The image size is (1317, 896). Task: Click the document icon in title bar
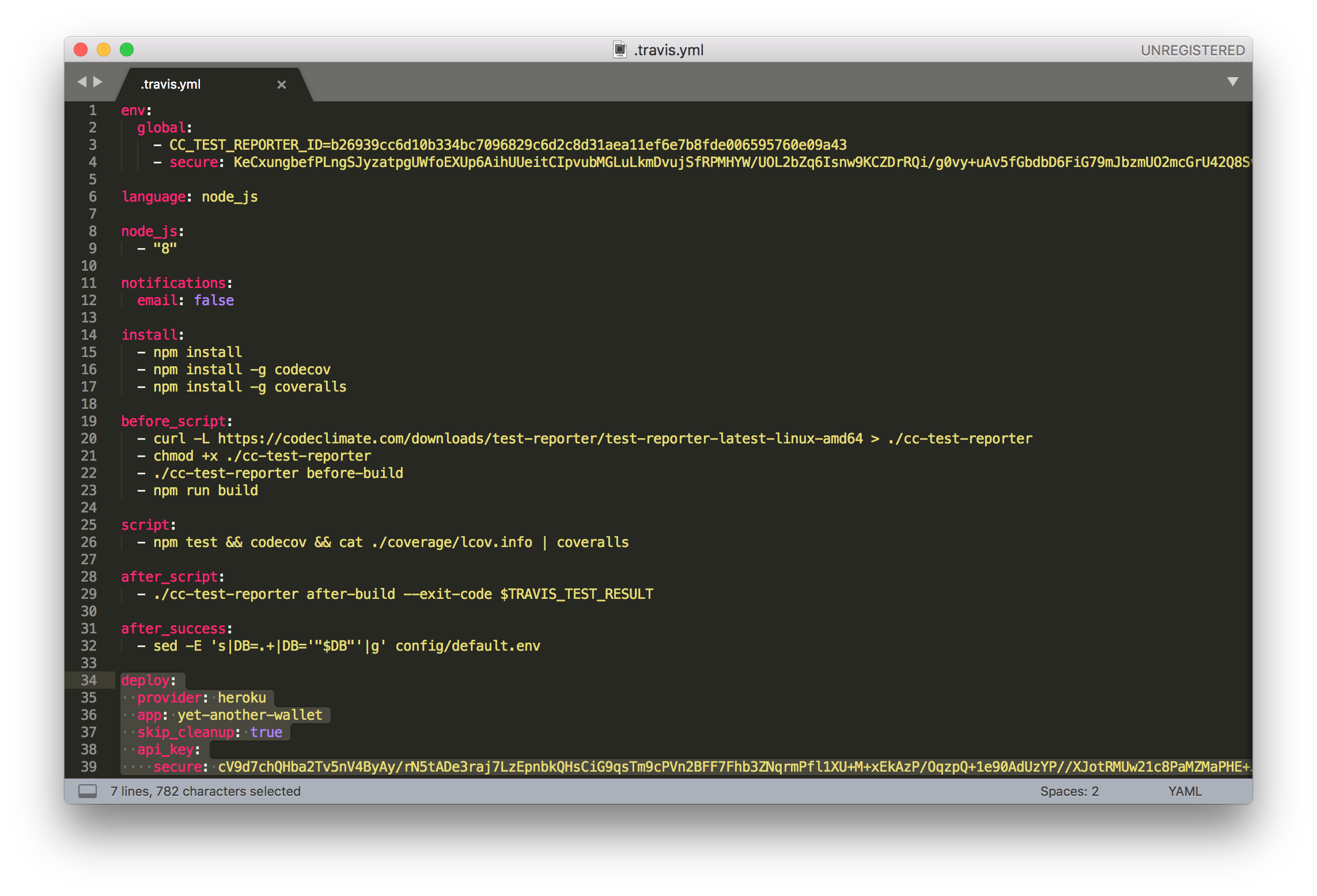tap(619, 50)
